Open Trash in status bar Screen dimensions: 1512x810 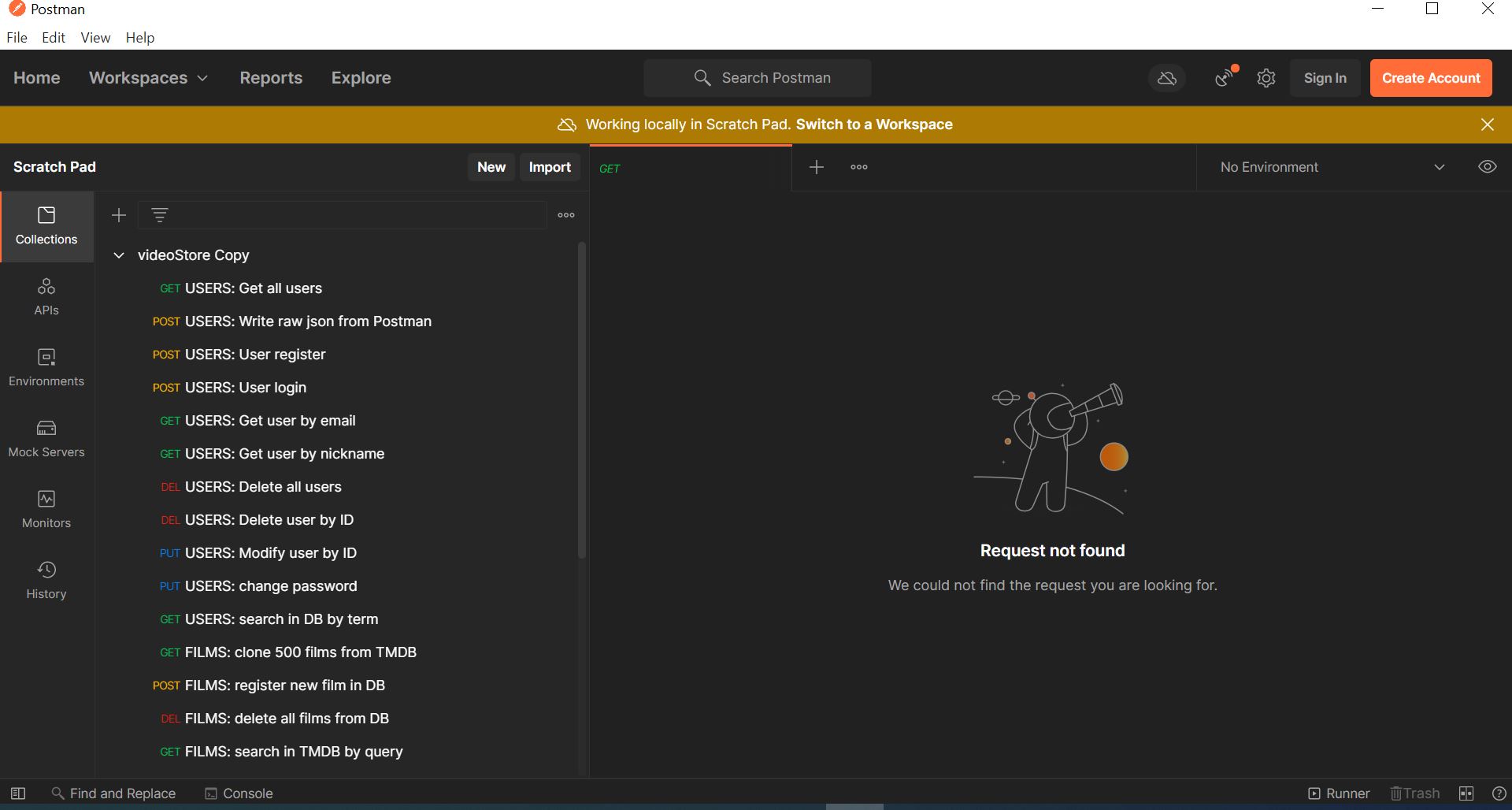click(x=1414, y=793)
